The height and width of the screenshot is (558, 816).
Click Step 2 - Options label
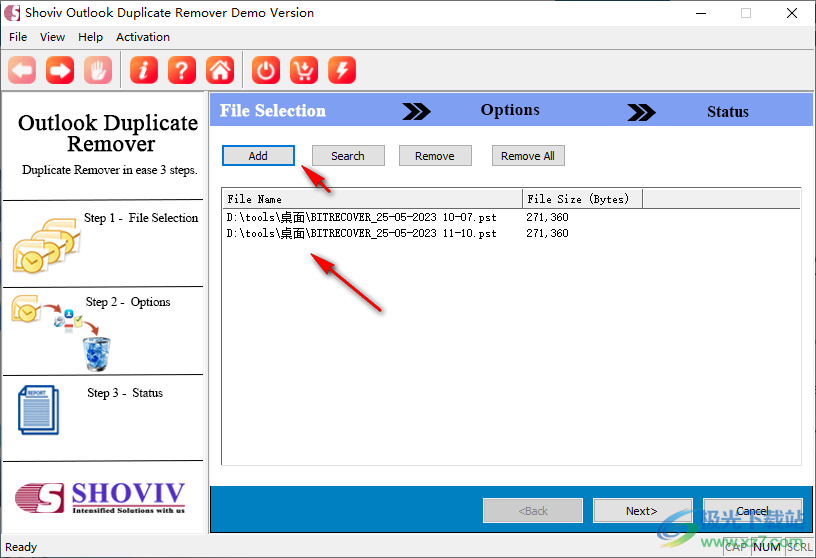click(128, 302)
